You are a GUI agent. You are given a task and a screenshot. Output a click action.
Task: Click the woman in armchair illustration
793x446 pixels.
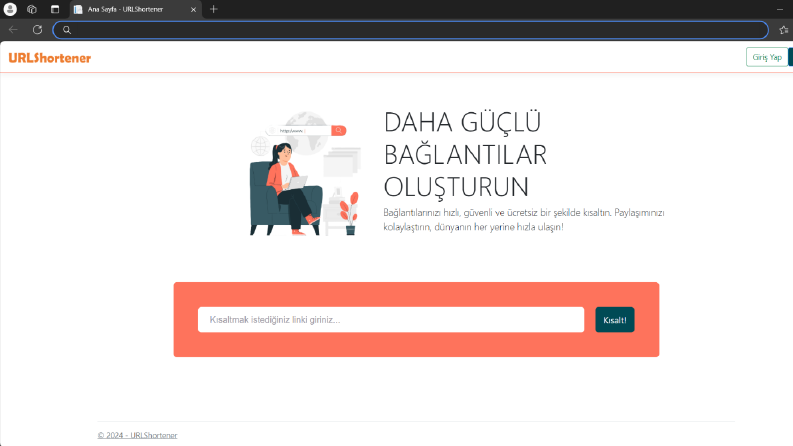pos(305,173)
